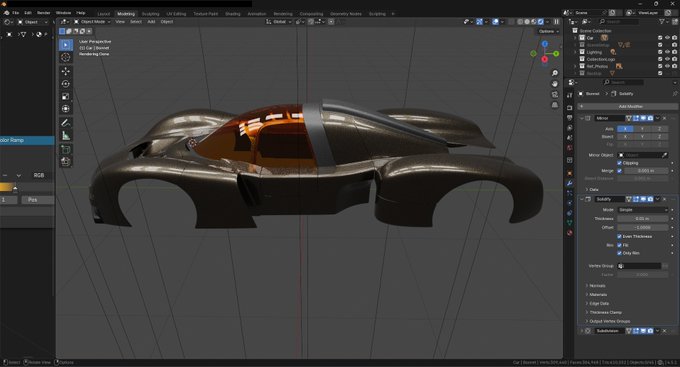This screenshot has height=367, width=680.
Task: Open the viewport Add menu
Action: 151,22
